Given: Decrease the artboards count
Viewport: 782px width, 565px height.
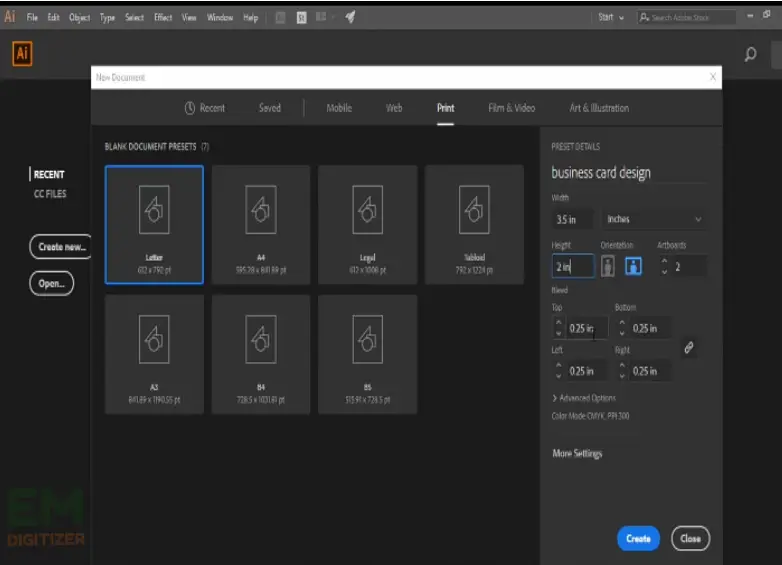Looking at the screenshot, I should click(664, 272).
